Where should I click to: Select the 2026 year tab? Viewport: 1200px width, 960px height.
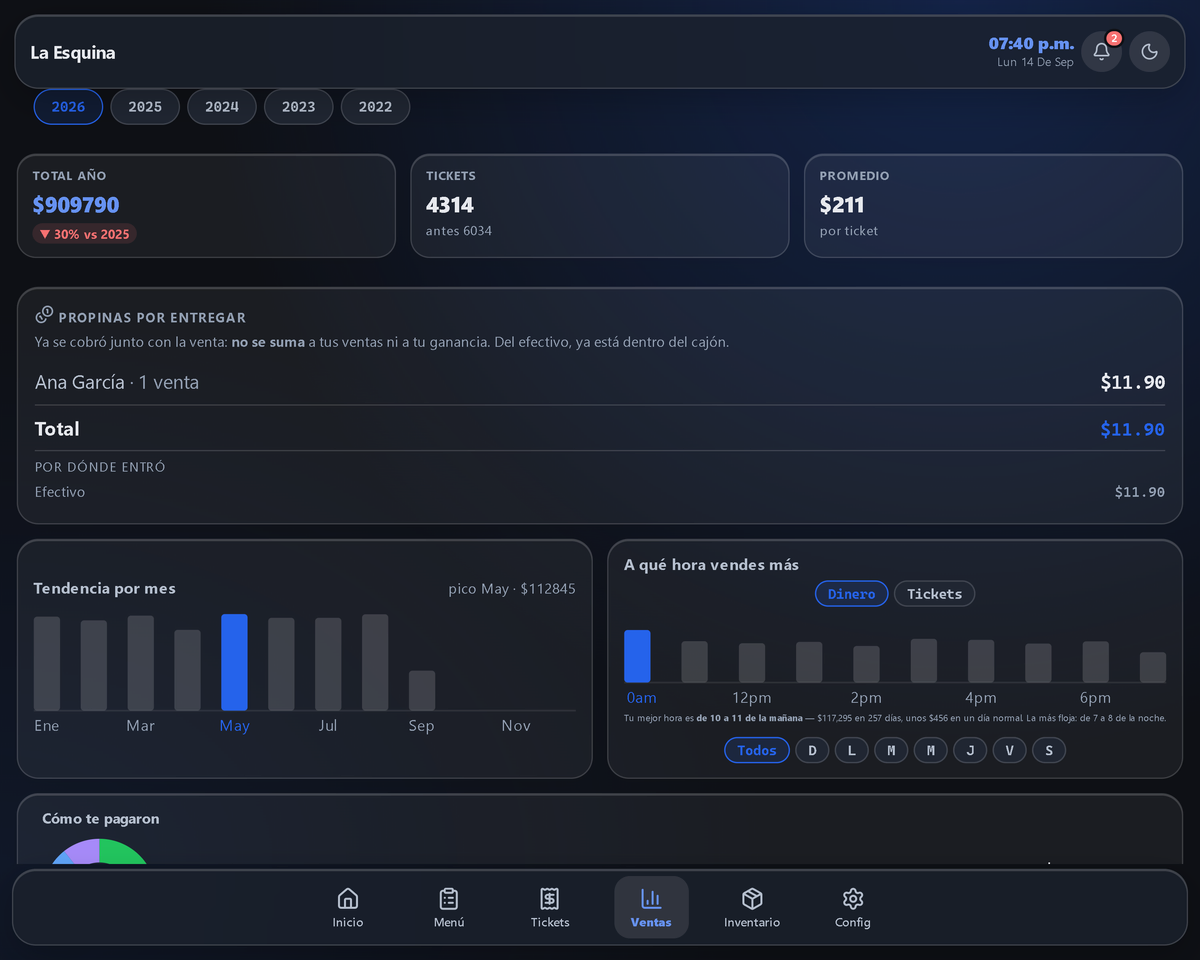[x=68, y=107]
